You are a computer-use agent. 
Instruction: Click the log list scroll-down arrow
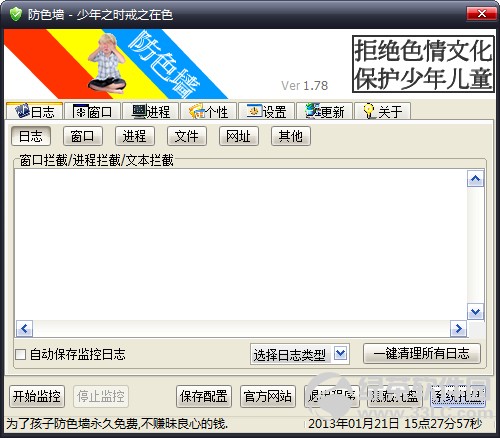pos(475,312)
